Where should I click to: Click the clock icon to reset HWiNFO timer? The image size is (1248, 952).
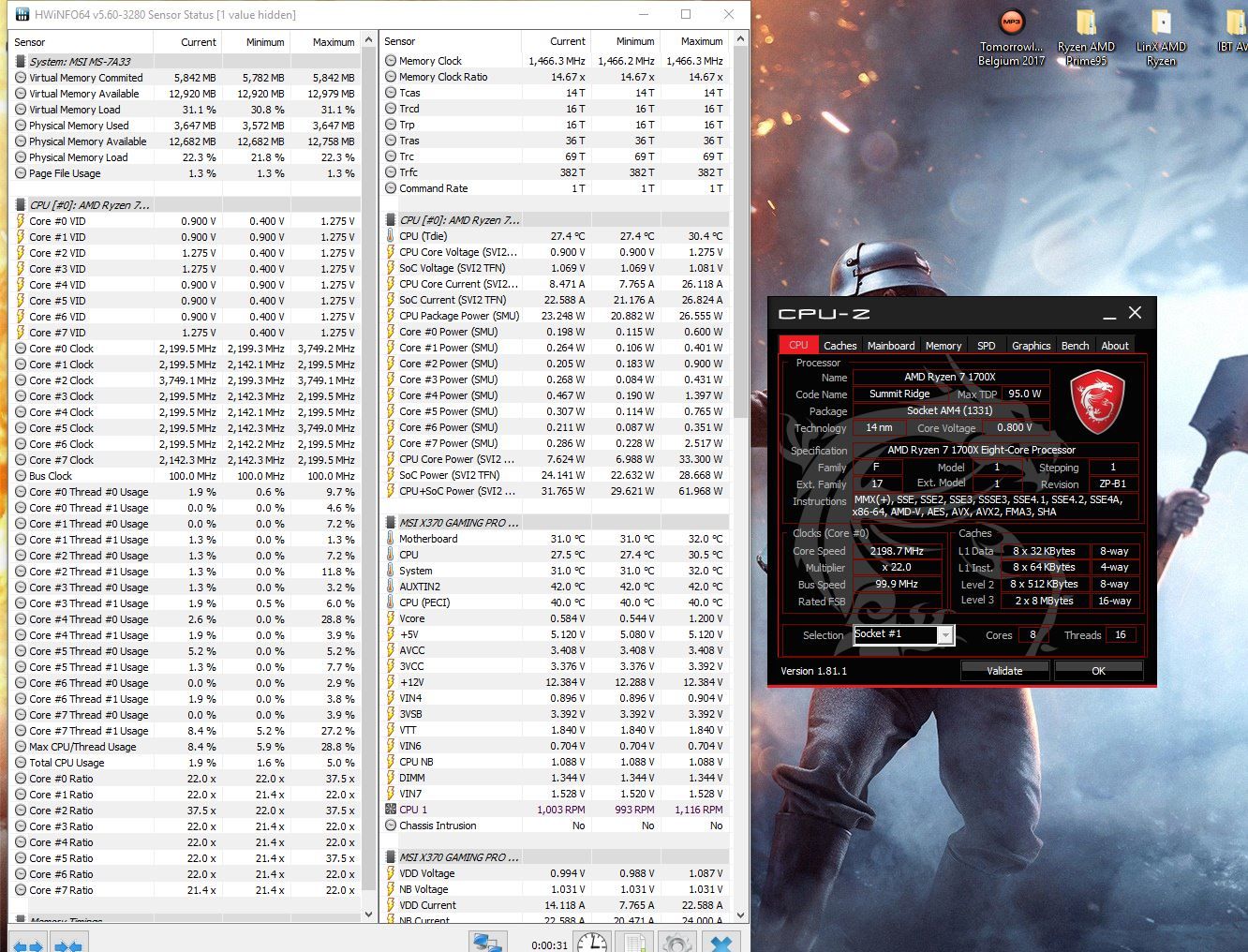[592, 943]
